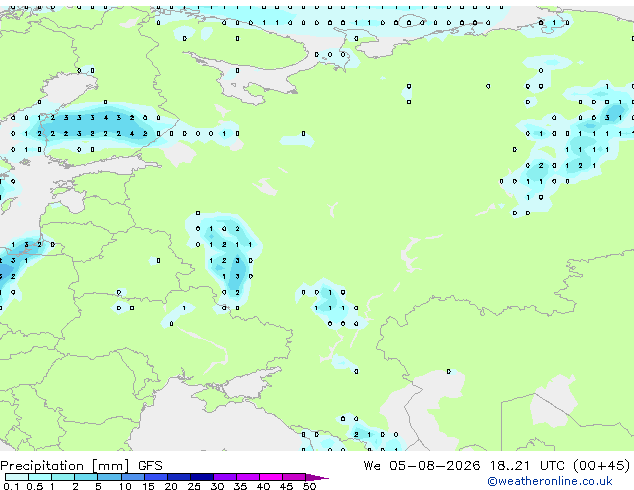634x490 pixels.
Task: Click the legend swatch between 40 and 45
Action: [271, 477]
